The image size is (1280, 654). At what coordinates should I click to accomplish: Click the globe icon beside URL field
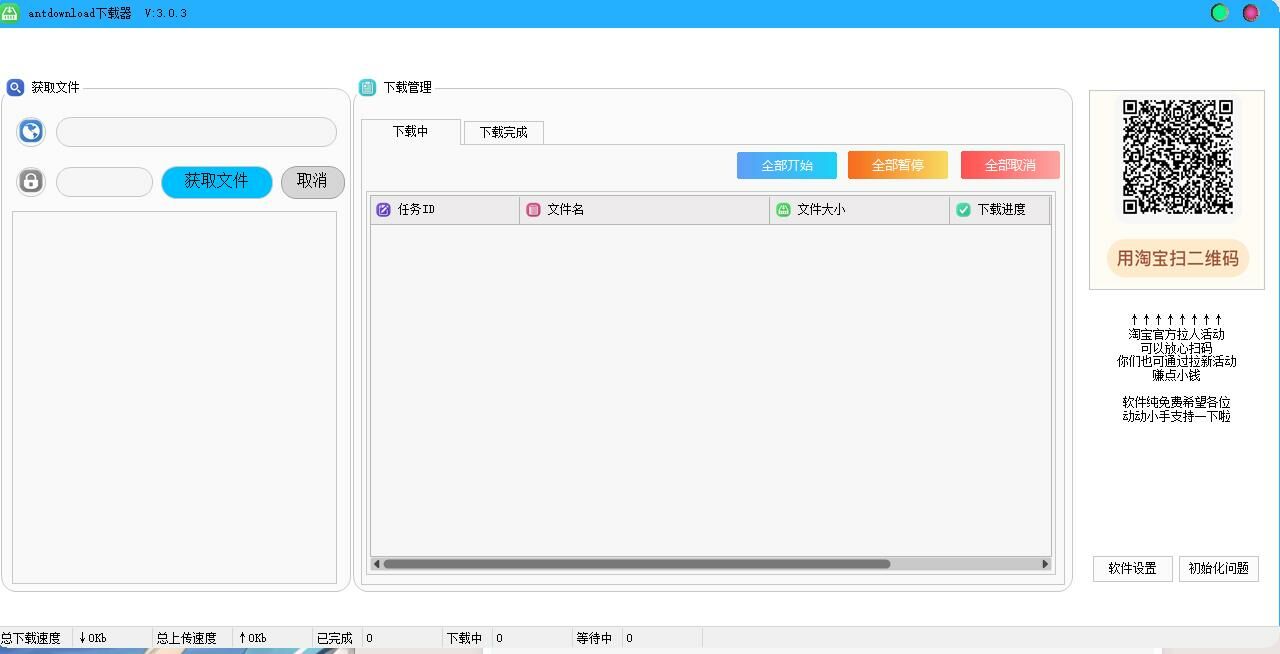[31, 132]
